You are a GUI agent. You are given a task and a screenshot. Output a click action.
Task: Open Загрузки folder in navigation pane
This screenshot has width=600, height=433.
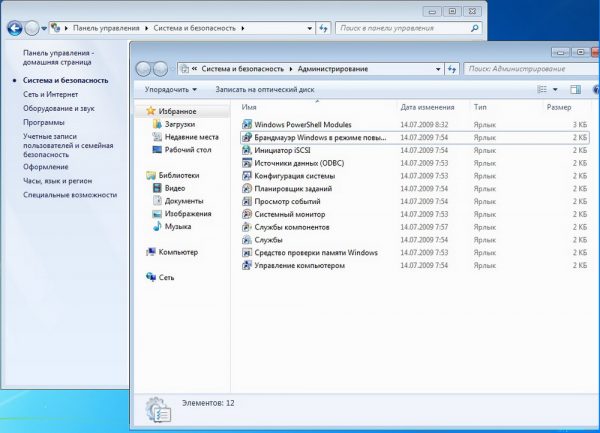[x=179, y=124]
